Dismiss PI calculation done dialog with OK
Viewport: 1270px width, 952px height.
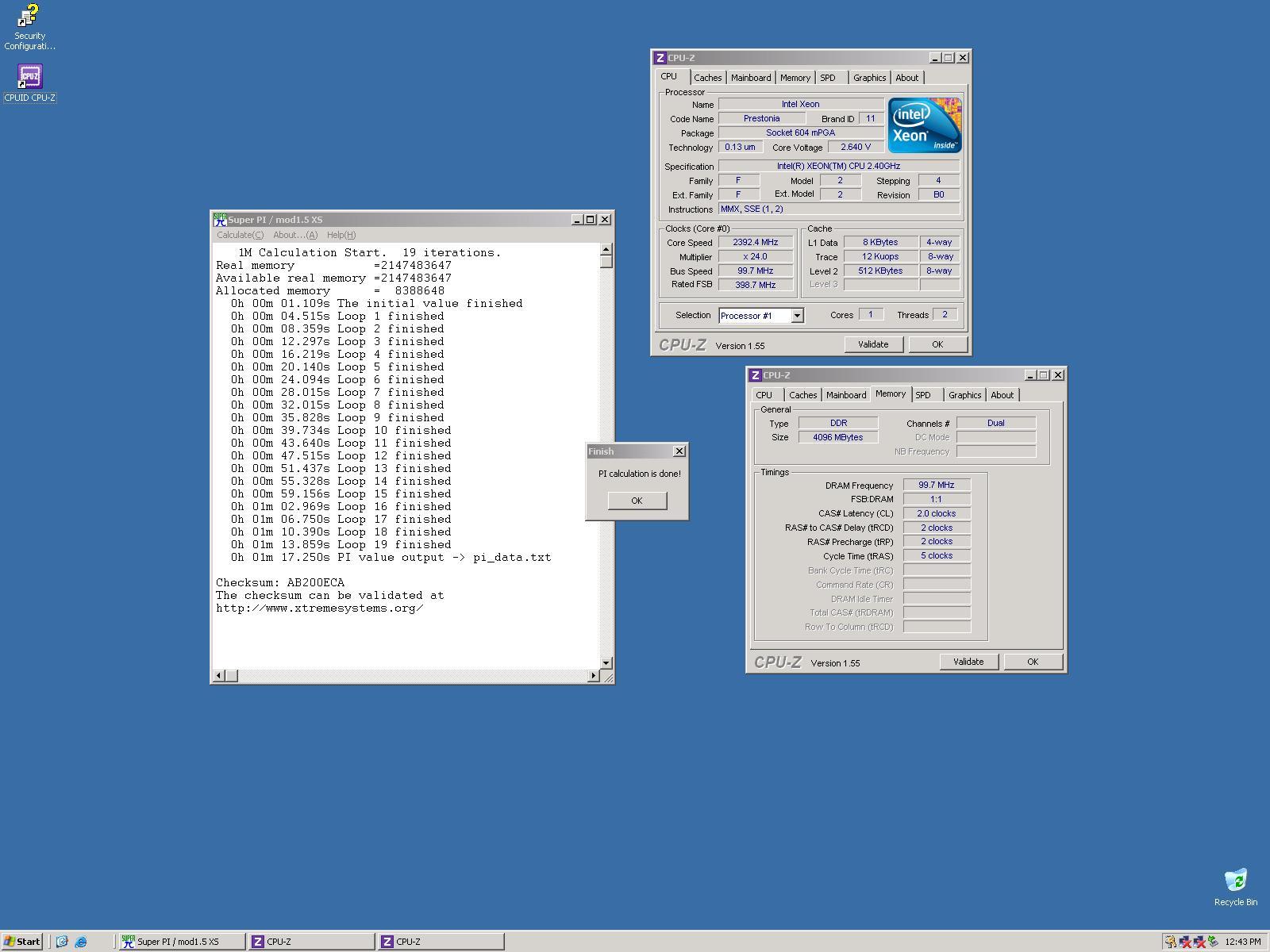(x=637, y=501)
